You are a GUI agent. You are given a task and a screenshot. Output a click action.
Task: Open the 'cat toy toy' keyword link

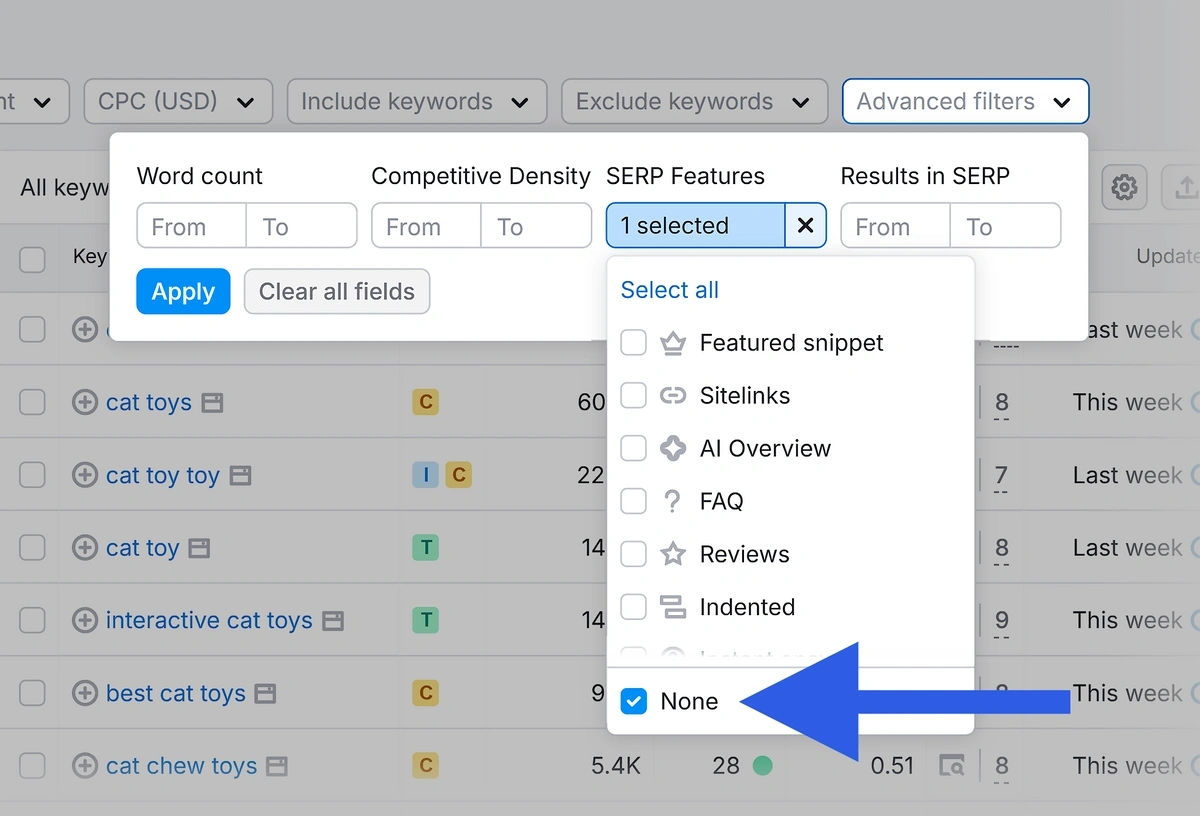coord(163,475)
